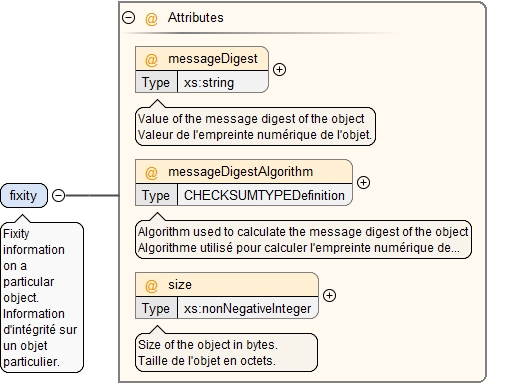Expand the messageDigestAlgorithm attribute details
The width and height of the screenshot is (507, 384).
click(363, 182)
